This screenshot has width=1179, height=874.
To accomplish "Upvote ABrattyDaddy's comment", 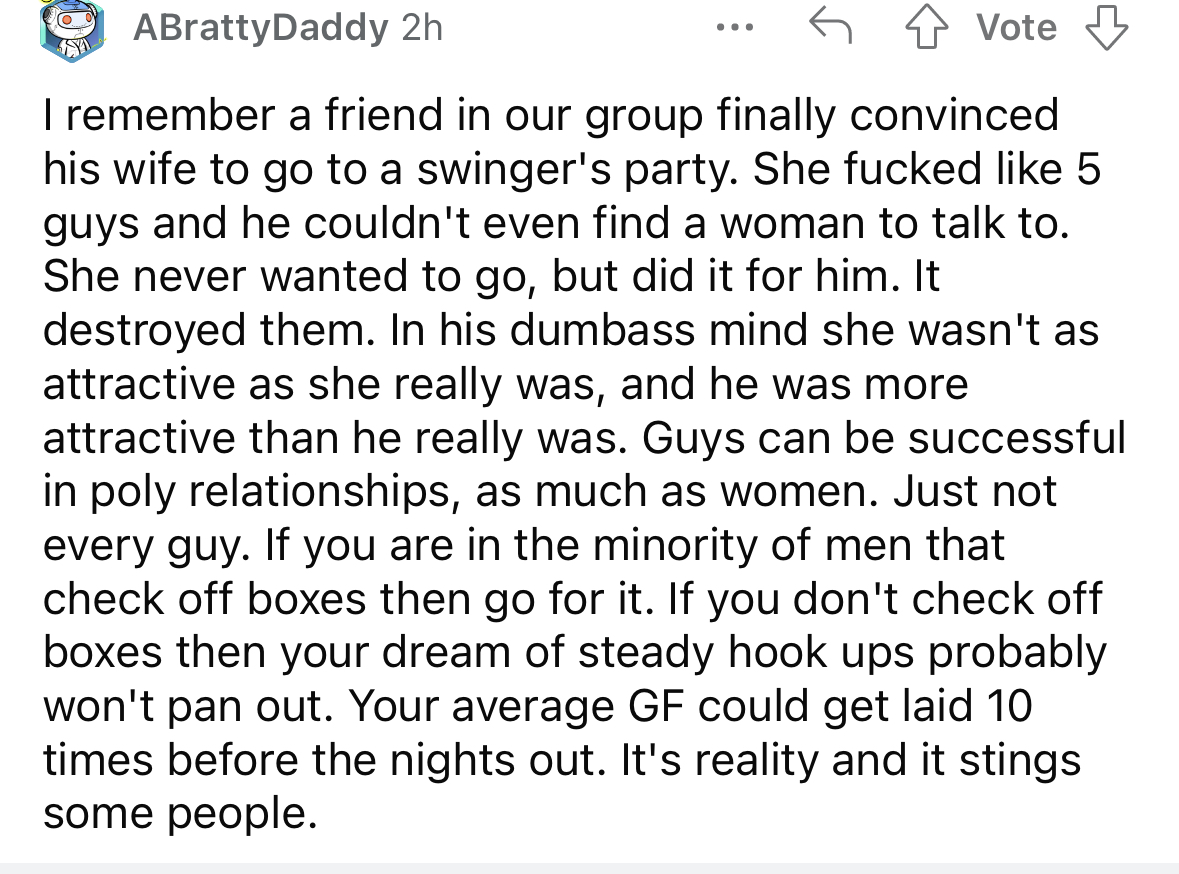I will tap(926, 28).
